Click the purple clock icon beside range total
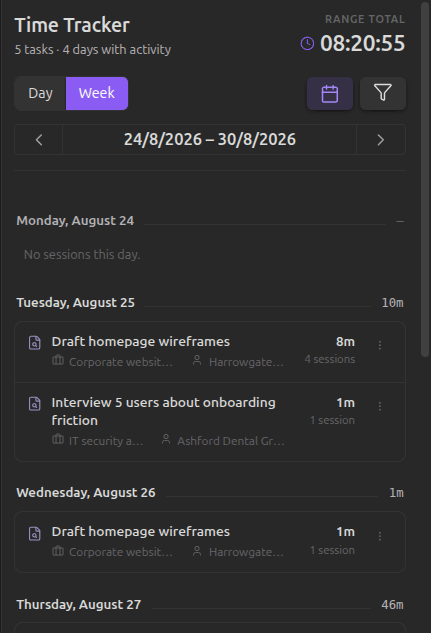431x633 pixels. pos(308,44)
